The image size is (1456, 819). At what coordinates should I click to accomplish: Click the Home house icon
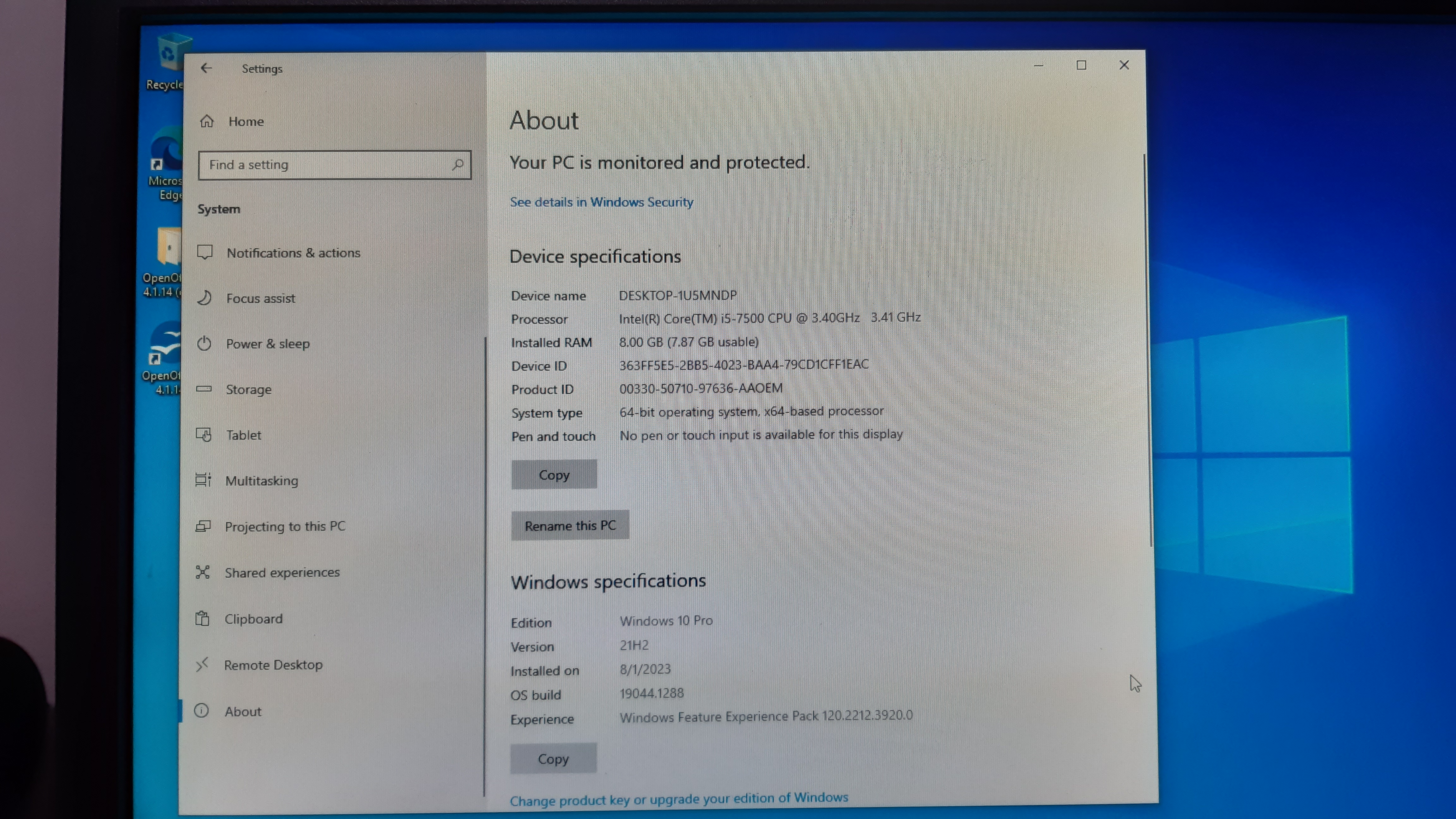pos(207,122)
